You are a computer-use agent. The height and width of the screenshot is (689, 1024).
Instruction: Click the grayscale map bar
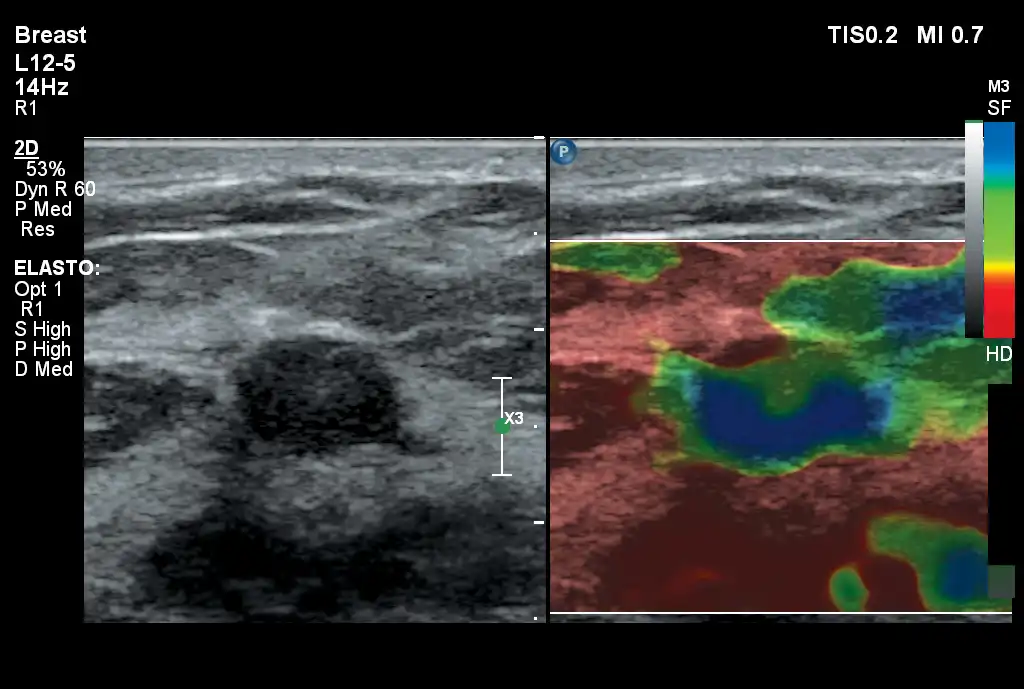[974, 228]
